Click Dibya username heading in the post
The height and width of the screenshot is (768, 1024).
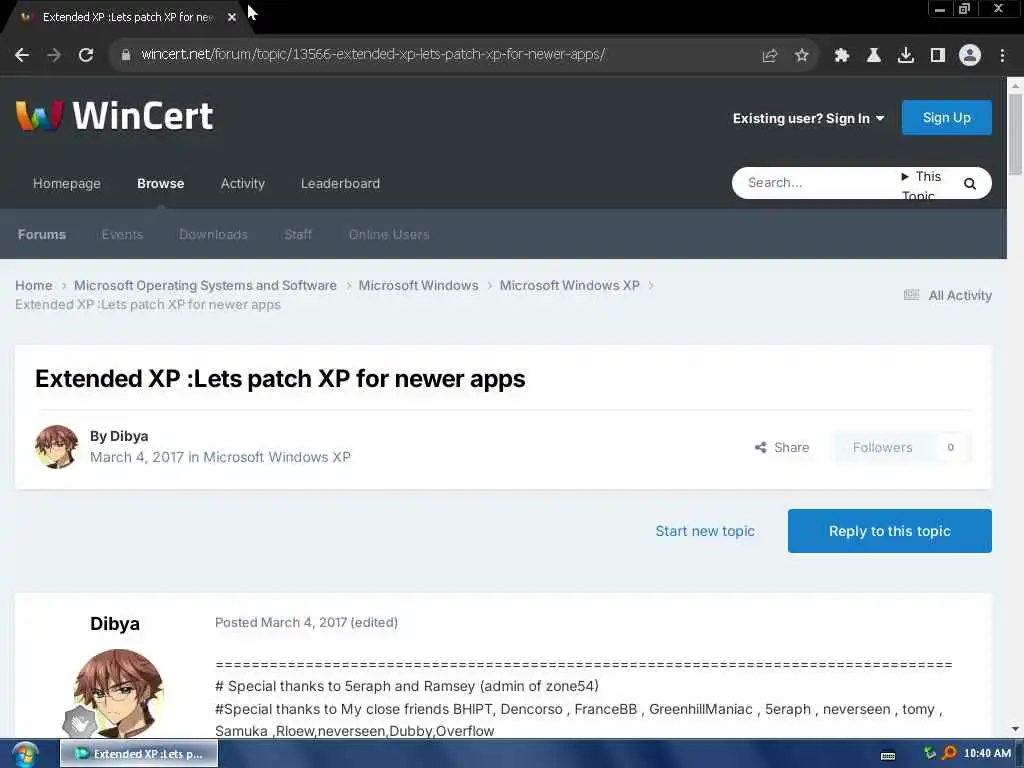[115, 624]
